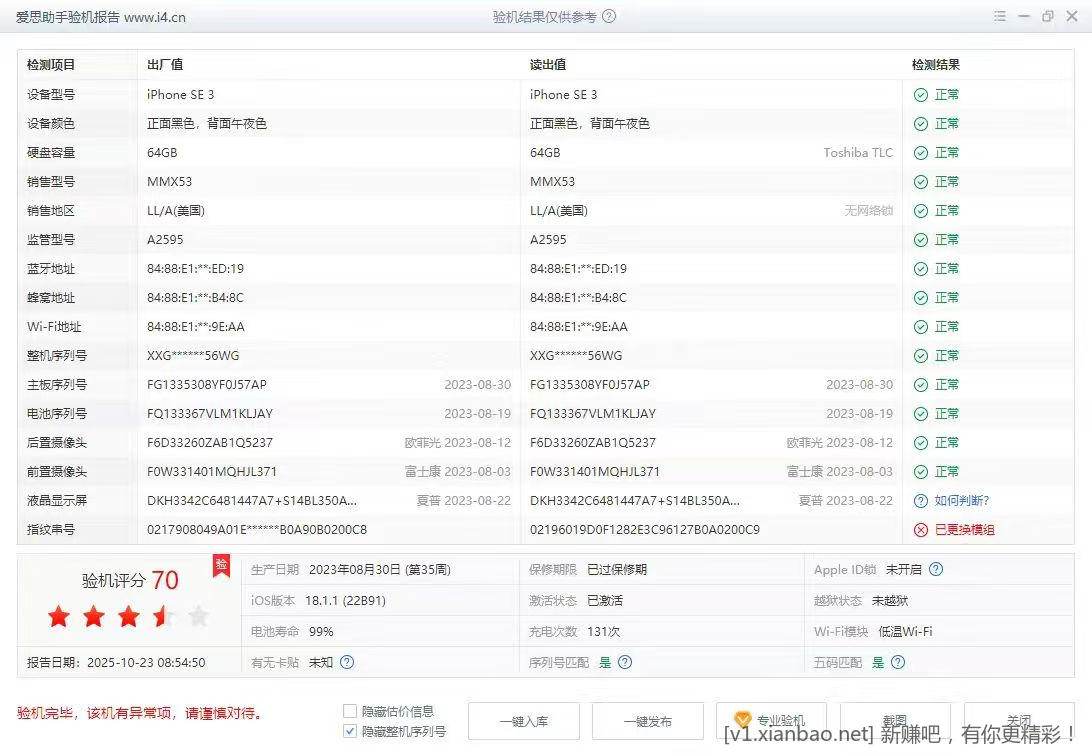Click the red 验 badge next to 验机评分
This screenshot has height=756, width=1092.
point(220,567)
